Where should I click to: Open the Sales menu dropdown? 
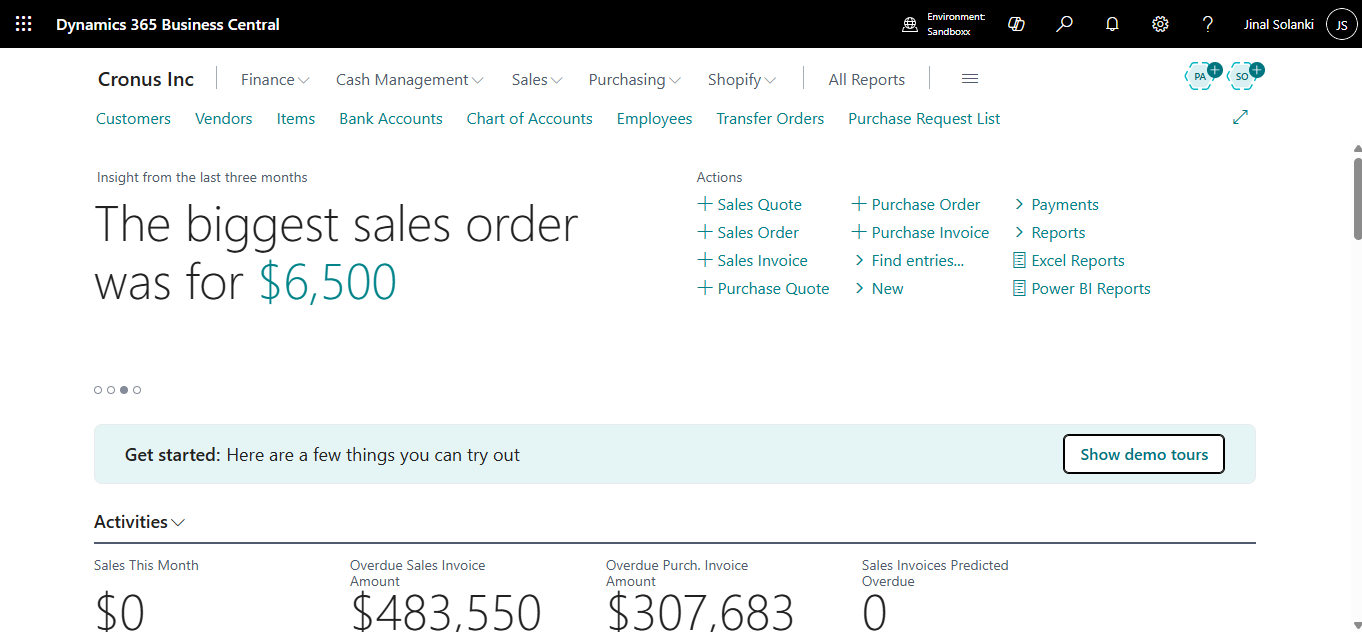(x=536, y=79)
